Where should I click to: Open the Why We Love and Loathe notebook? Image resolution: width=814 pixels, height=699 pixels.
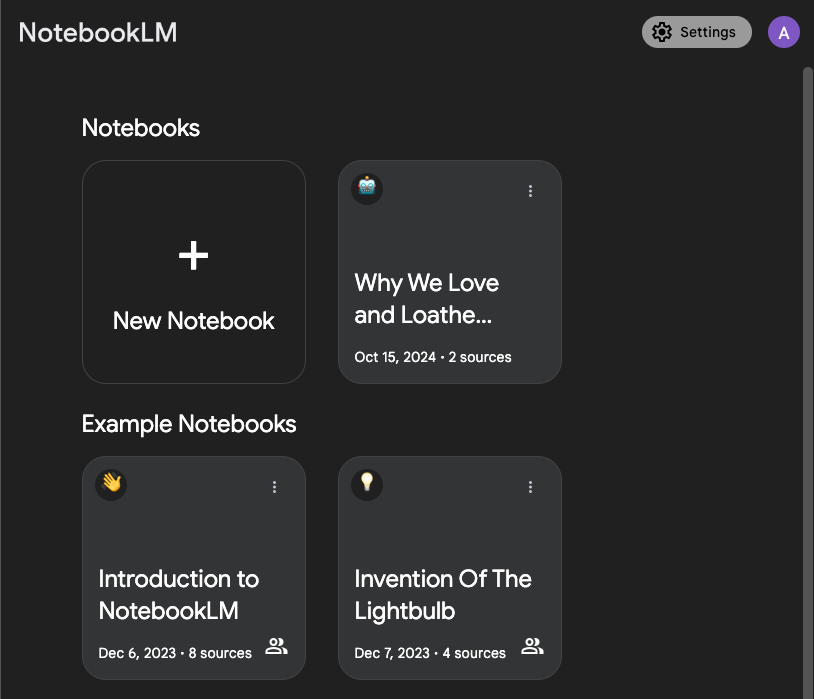[449, 299]
